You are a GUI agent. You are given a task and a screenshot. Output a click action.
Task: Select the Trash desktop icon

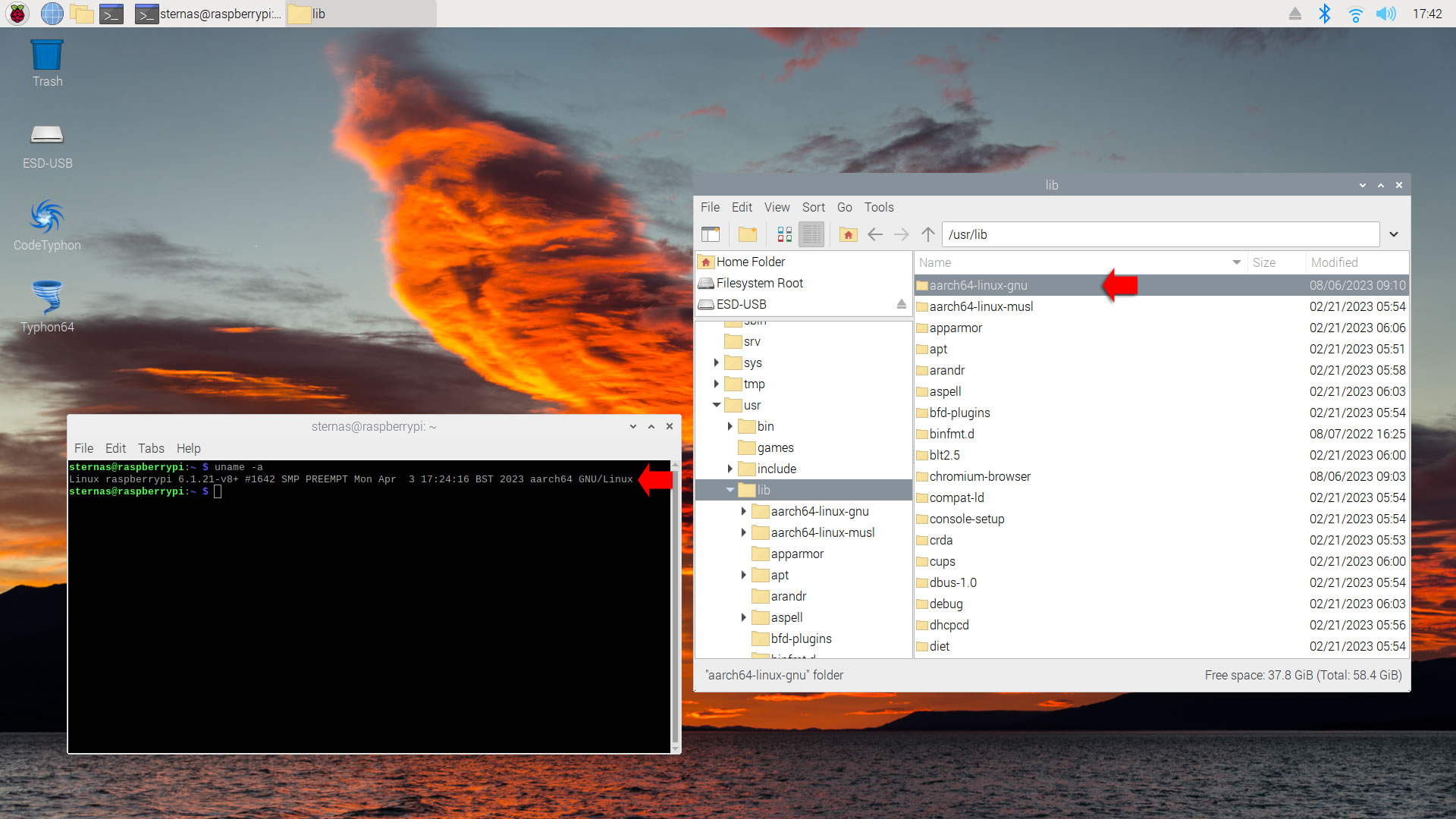click(47, 64)
